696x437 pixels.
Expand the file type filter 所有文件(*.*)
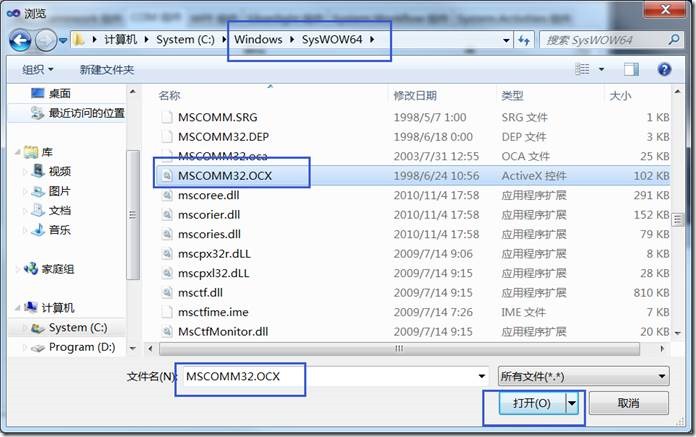click(583, 377)
